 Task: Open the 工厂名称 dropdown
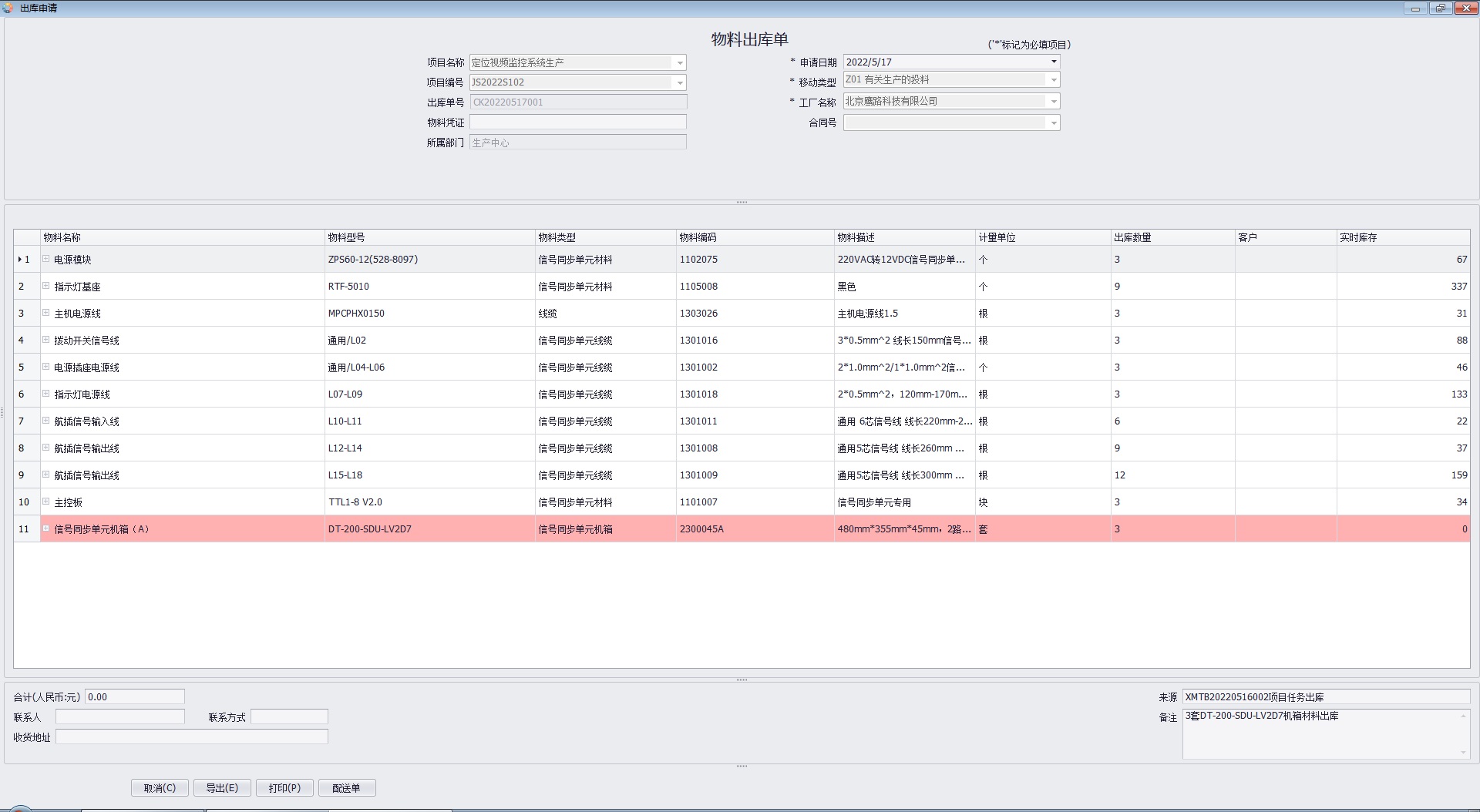(x=1053, y=102)
